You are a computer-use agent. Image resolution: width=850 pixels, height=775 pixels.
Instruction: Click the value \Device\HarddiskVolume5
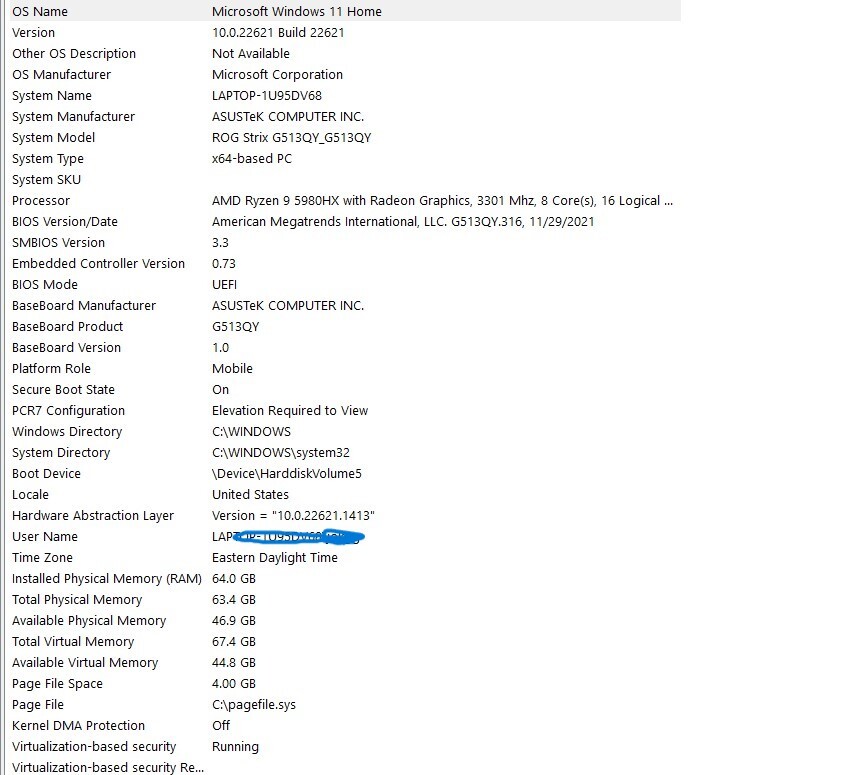pos(286,474)
